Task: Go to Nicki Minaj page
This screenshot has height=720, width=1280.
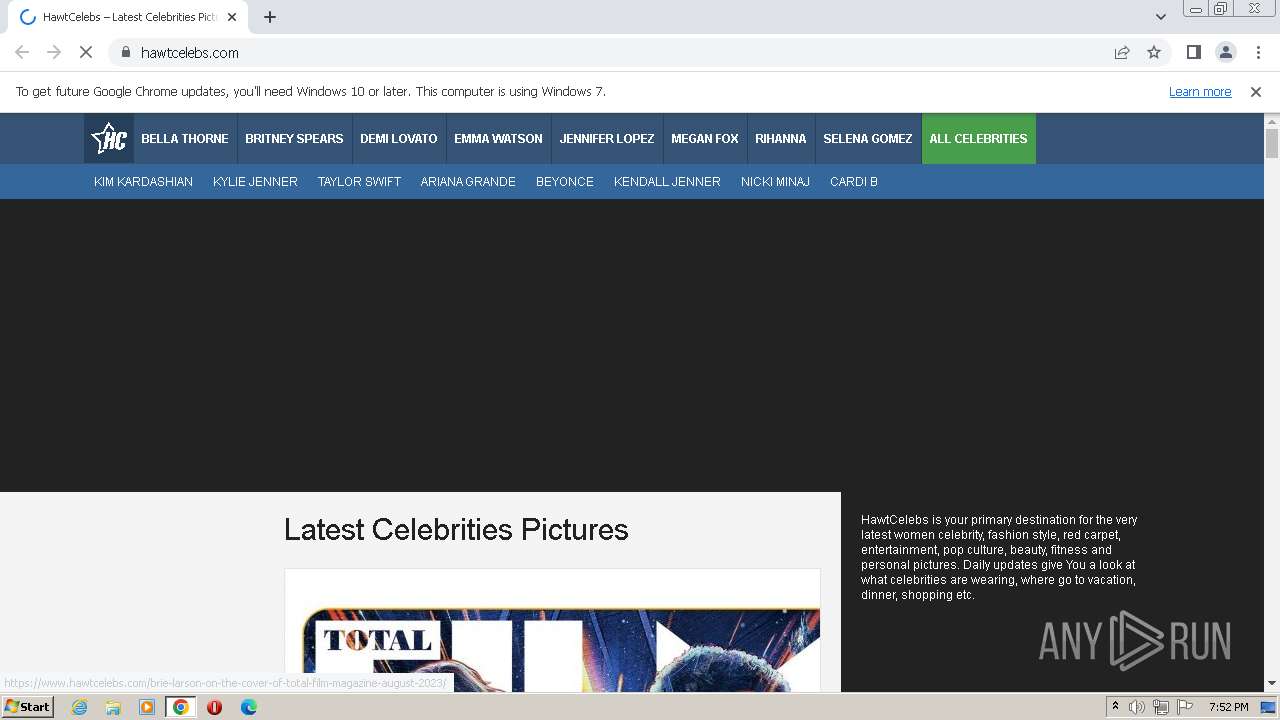Action: point(775,182)
